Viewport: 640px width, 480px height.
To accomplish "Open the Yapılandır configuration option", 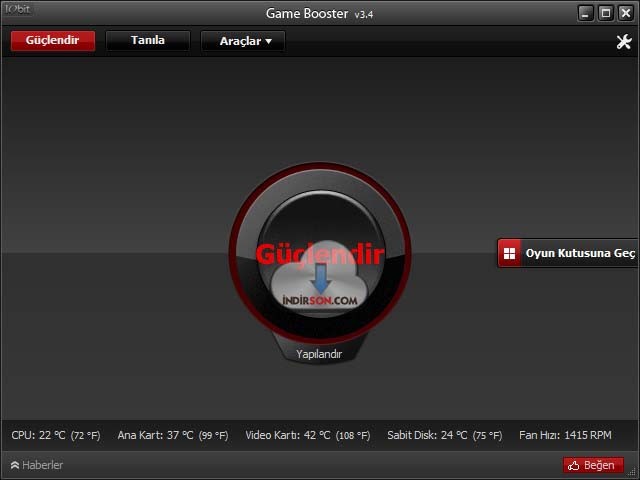I will (x=319, y=354).
